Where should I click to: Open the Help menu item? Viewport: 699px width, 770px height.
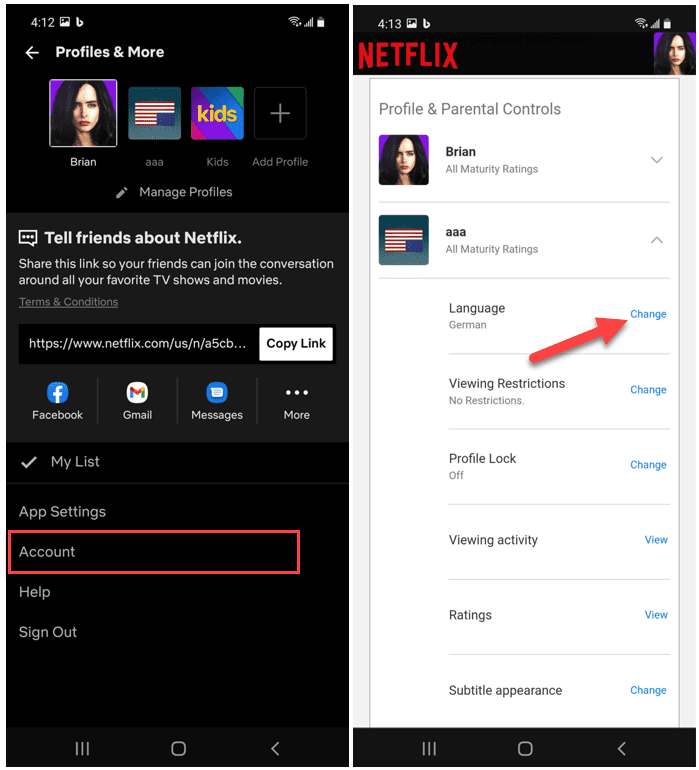coord(34,592)
